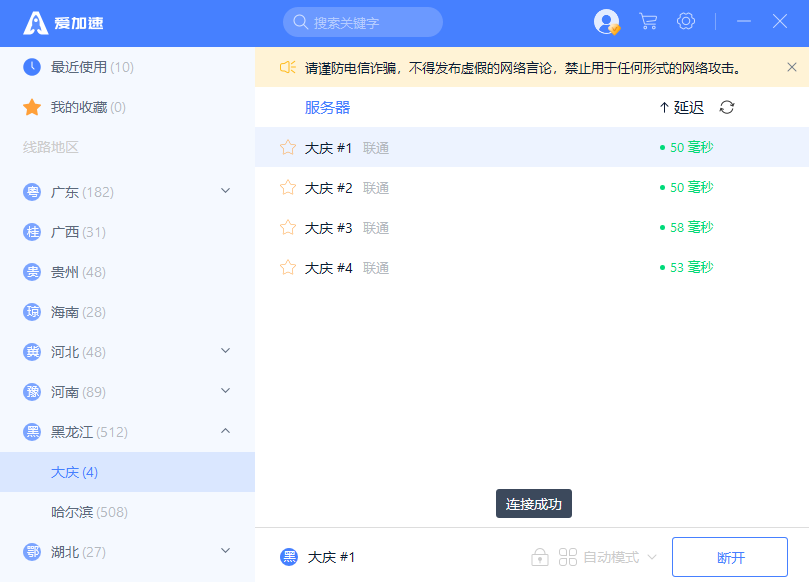Click the 服务器 column header
This screenshot has height=582, width=809.
(x=328, y=107)
